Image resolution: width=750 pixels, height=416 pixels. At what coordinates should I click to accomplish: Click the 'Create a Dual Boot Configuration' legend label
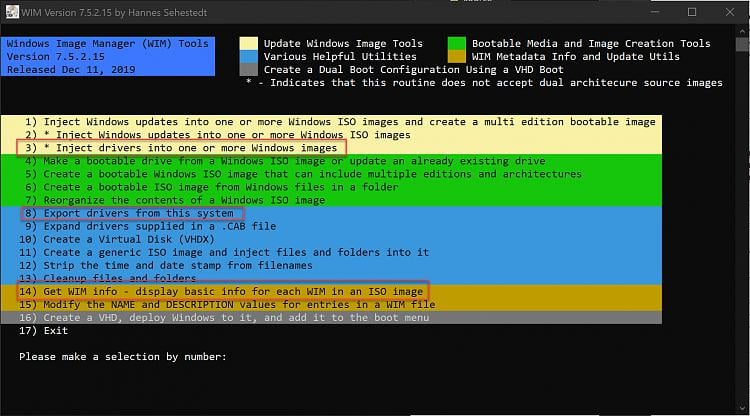click(x=414, y=70)
